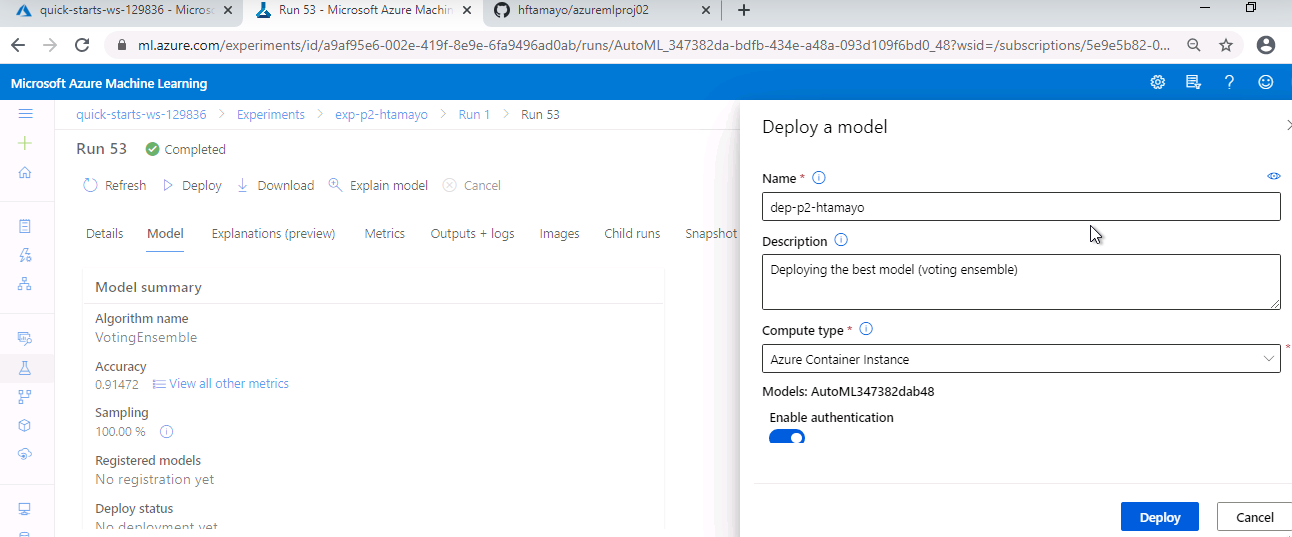The image size is (1292, 537).
Task: Go to Home in the sidebar
Action: point(25,172)
